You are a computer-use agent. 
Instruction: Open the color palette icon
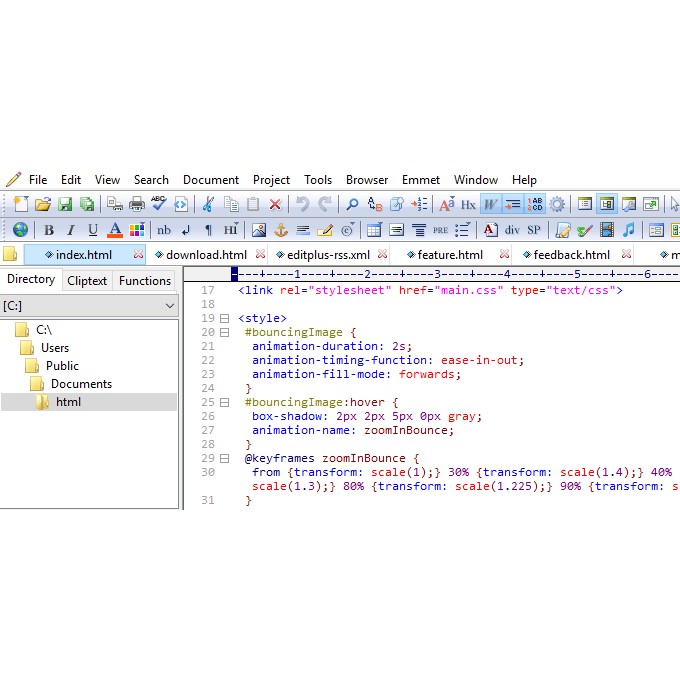[x=137, y=230]
